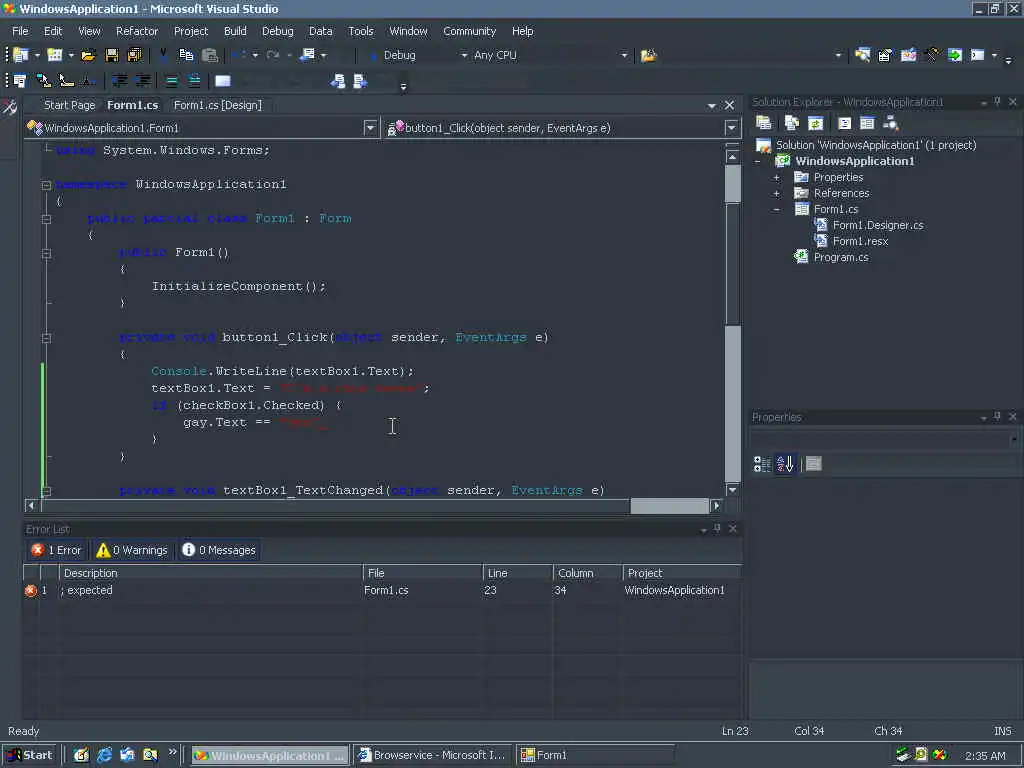Click the editor scroll down arrow

[733, 490]
